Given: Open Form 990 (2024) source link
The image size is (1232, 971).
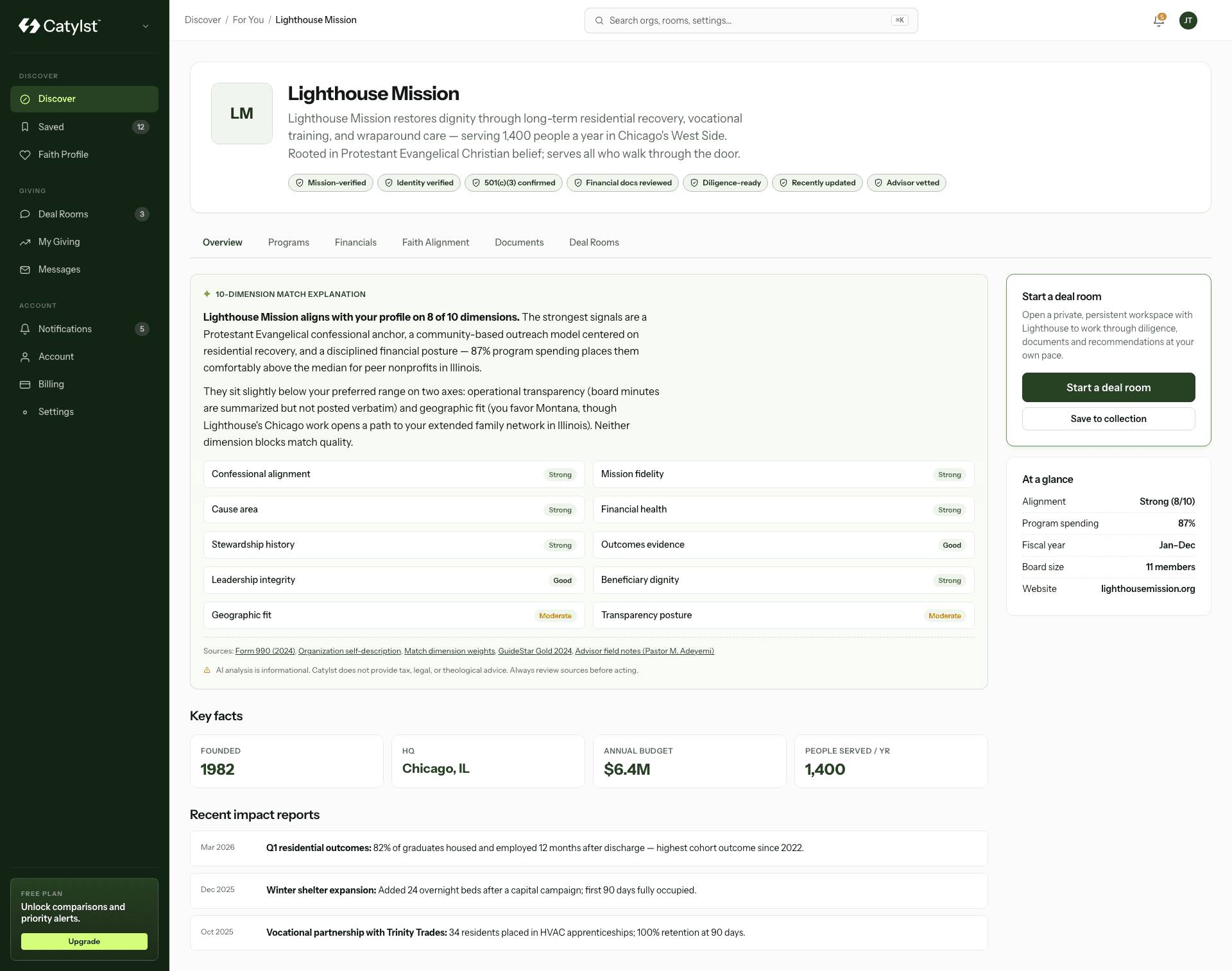Looking at the screenshot, I should [x=265, y=651].
